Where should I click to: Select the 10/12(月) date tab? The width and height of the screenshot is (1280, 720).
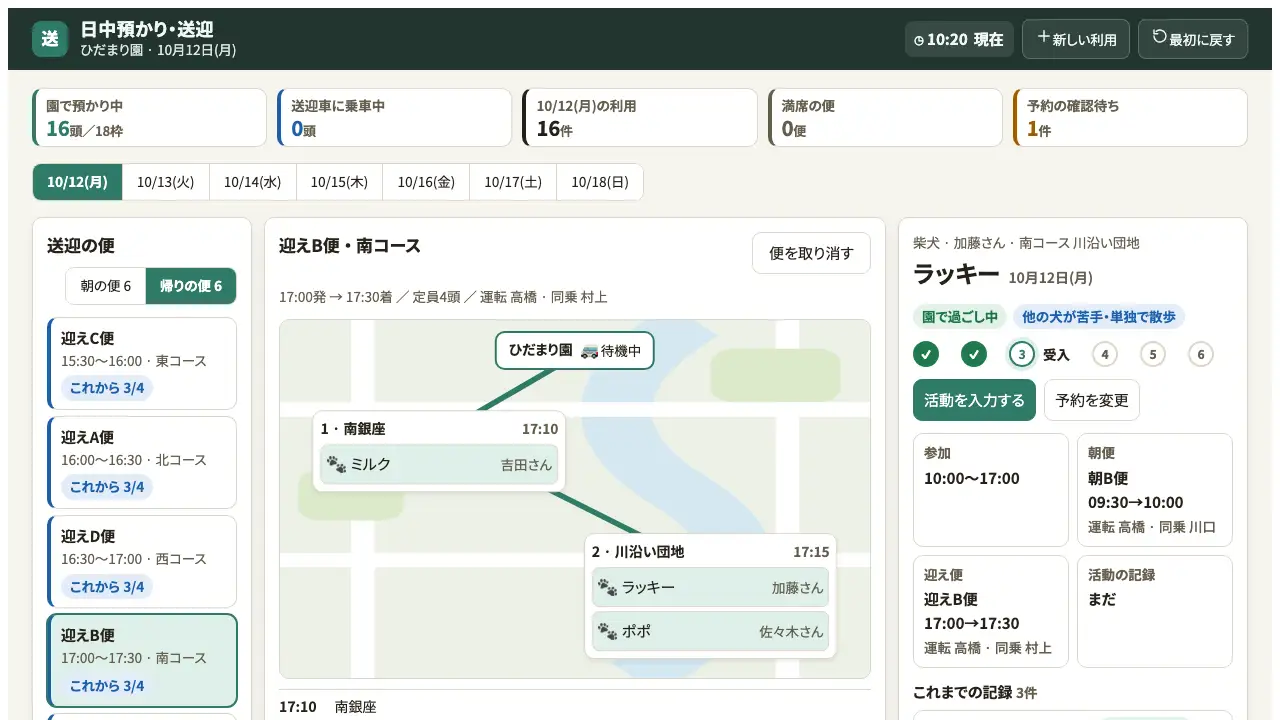click(x=77, y=182)
